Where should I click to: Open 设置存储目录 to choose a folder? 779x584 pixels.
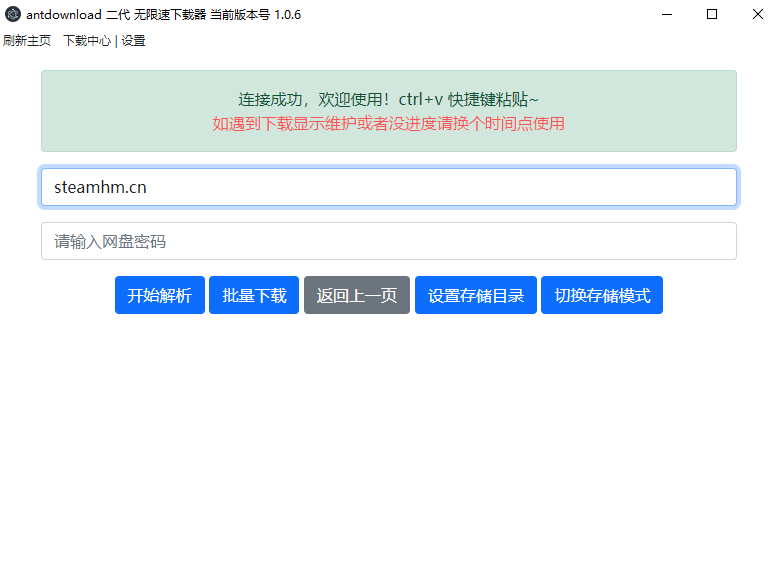[476, 295]
